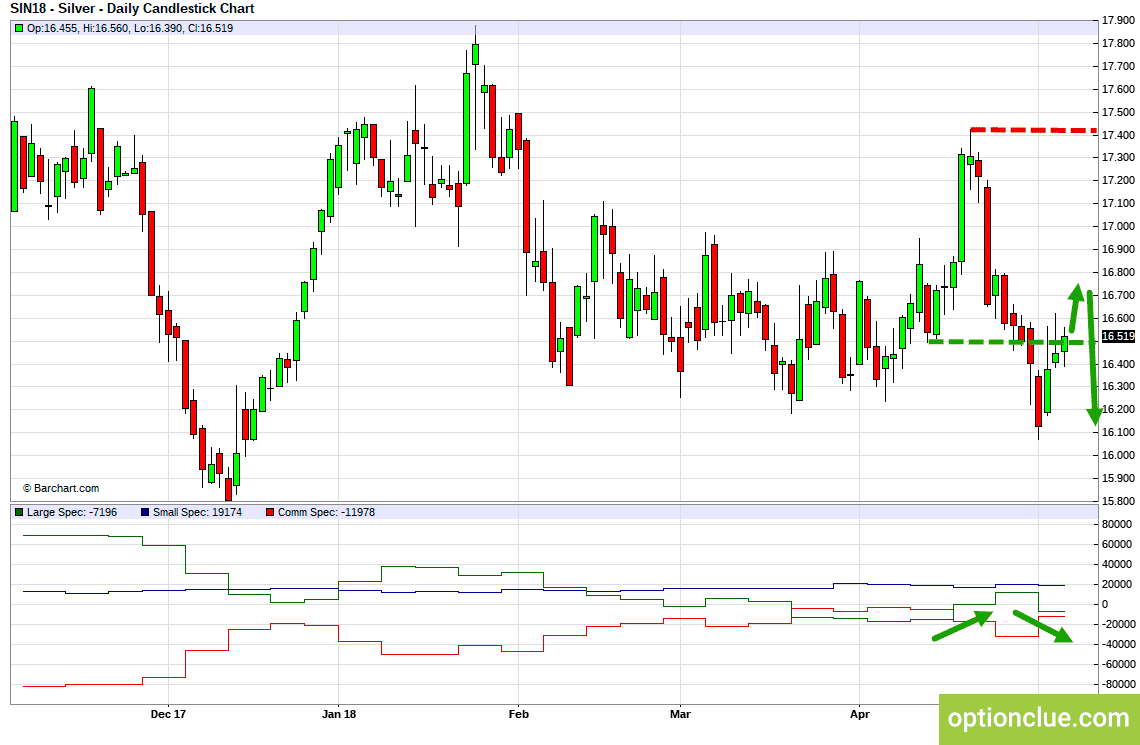This screenshot has width=1140, height=745.
Task: Click the current price tag 16.519
Action: tap(1118, 336)
